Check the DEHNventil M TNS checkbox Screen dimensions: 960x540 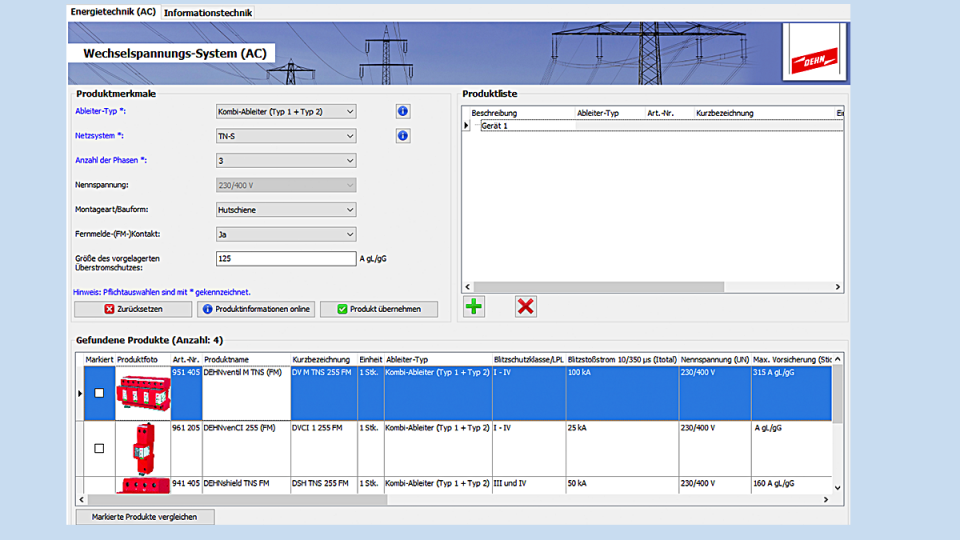99,393
